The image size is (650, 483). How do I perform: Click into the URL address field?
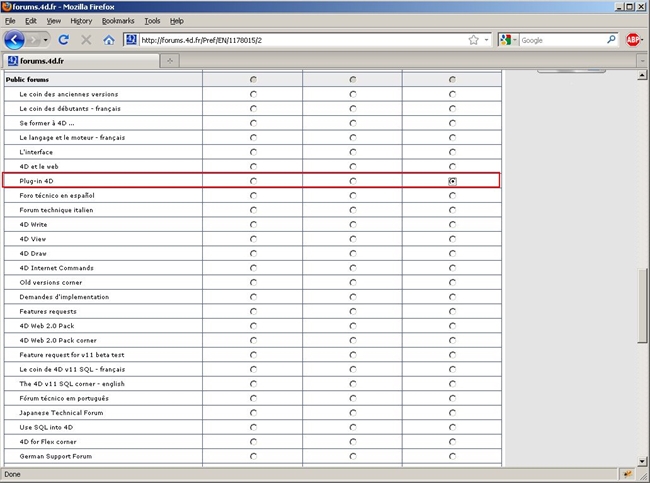pos(300,40)
